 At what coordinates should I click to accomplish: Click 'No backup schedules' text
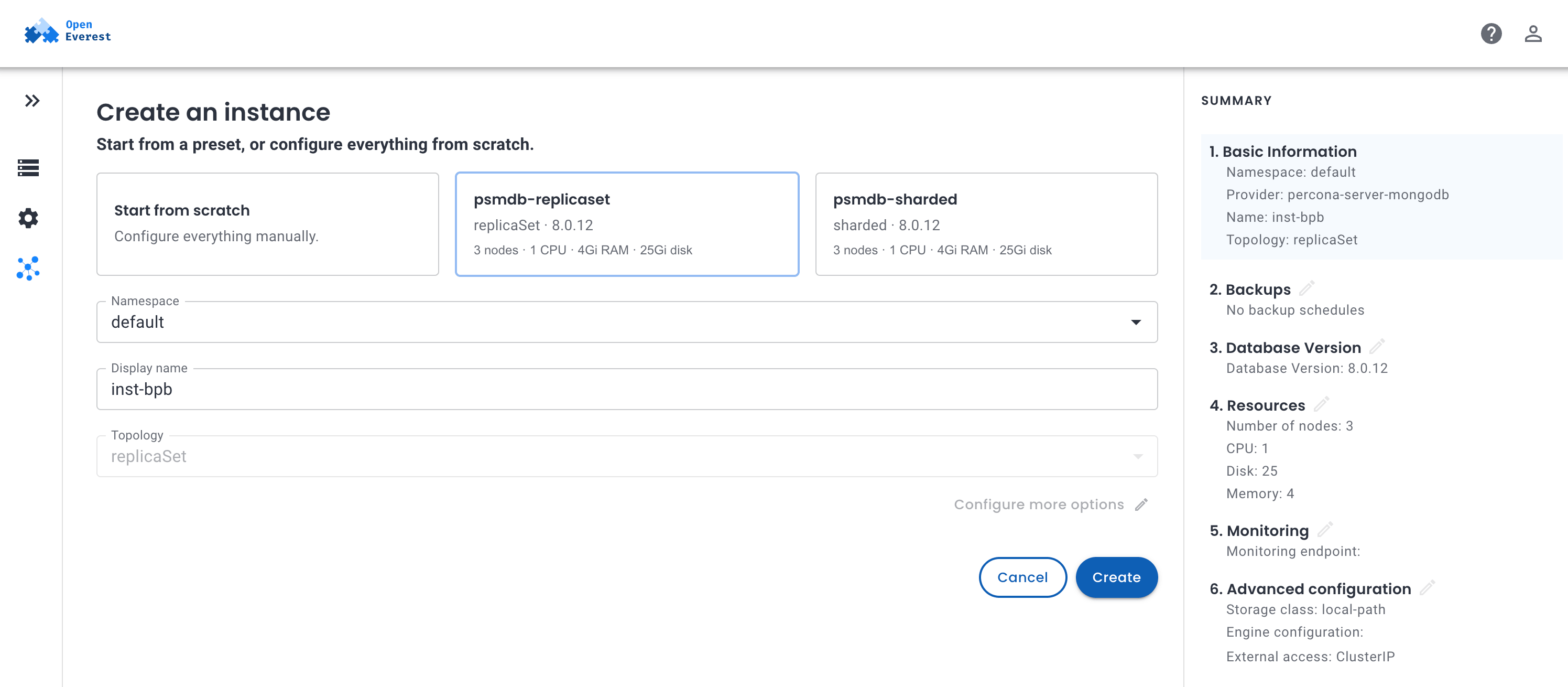coord(1294,310)
